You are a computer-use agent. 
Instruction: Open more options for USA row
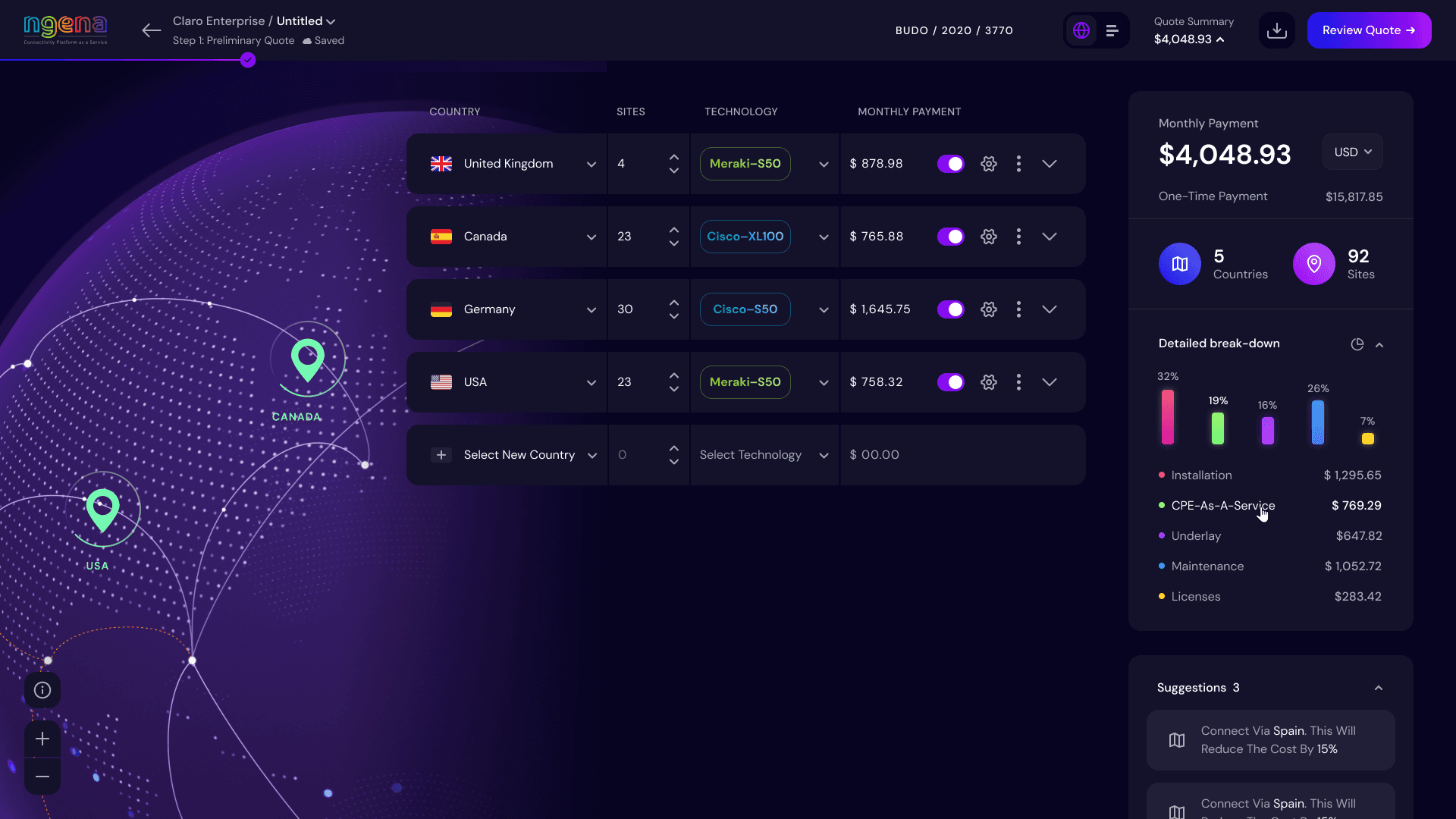point(1018,382)
